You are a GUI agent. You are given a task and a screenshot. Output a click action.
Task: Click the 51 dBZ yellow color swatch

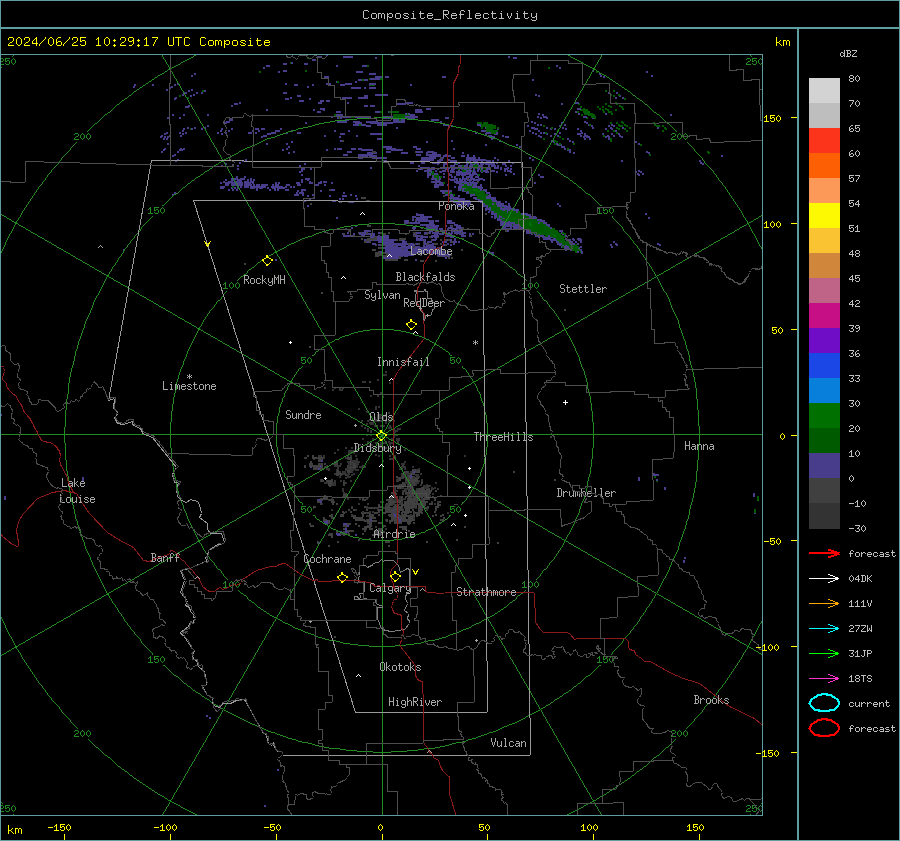click(824, 215)
